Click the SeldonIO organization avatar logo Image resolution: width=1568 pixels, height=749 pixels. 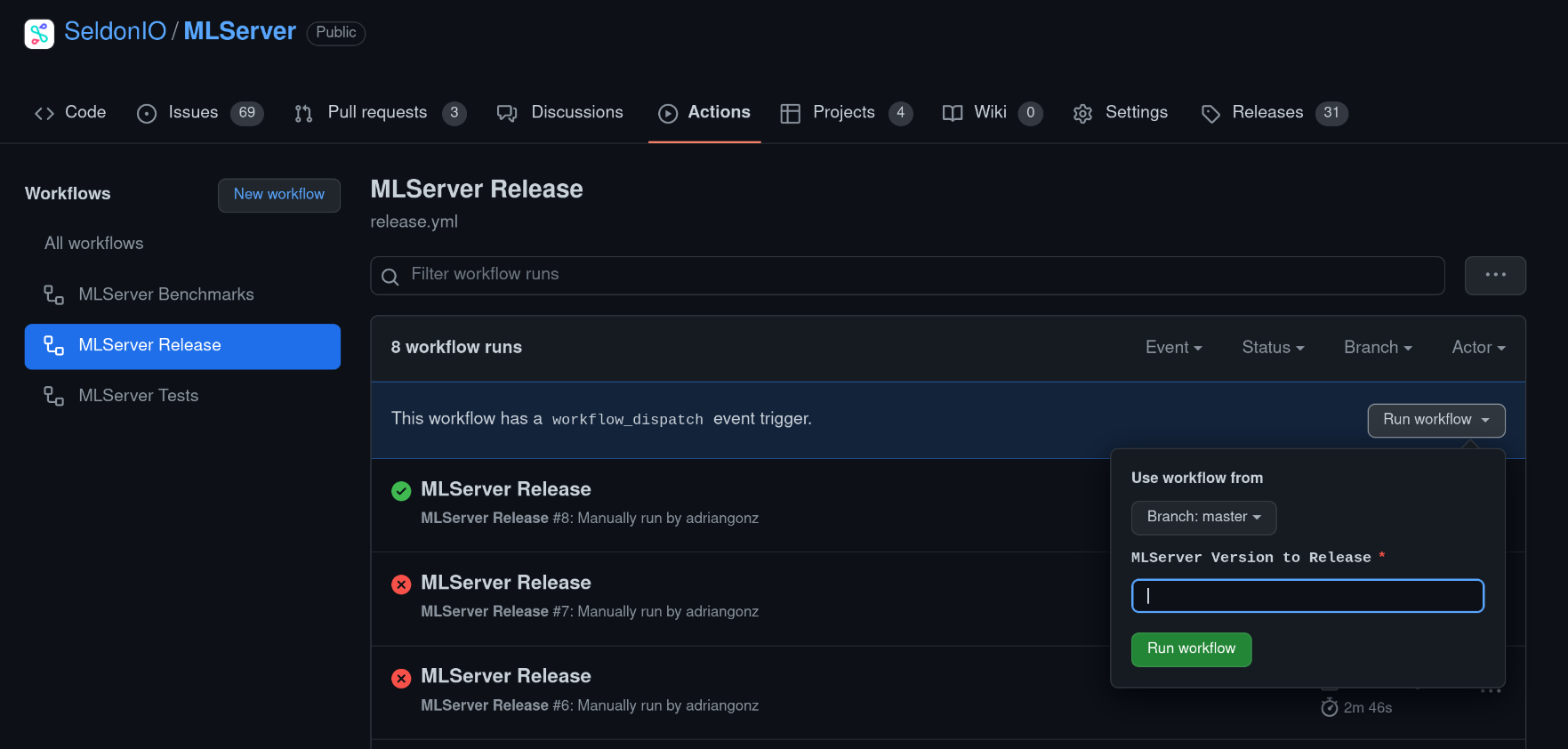pos(39,34)
